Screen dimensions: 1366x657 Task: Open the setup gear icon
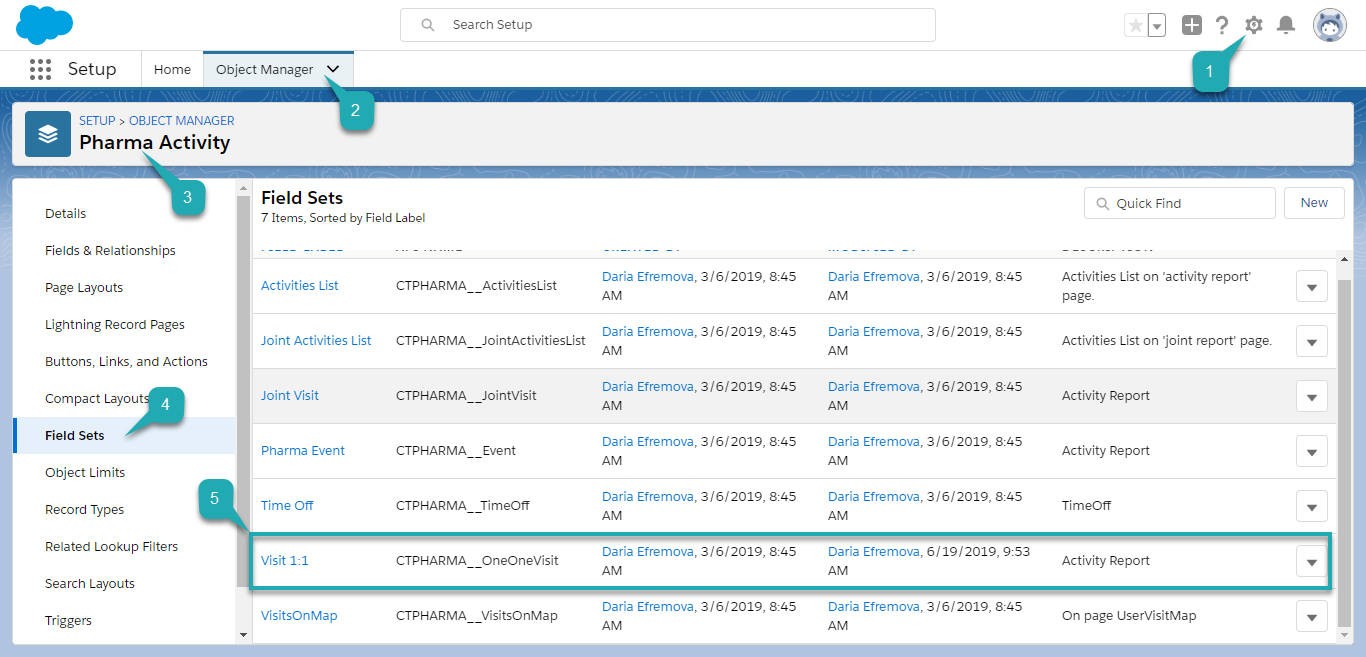tap(1253, 25)
